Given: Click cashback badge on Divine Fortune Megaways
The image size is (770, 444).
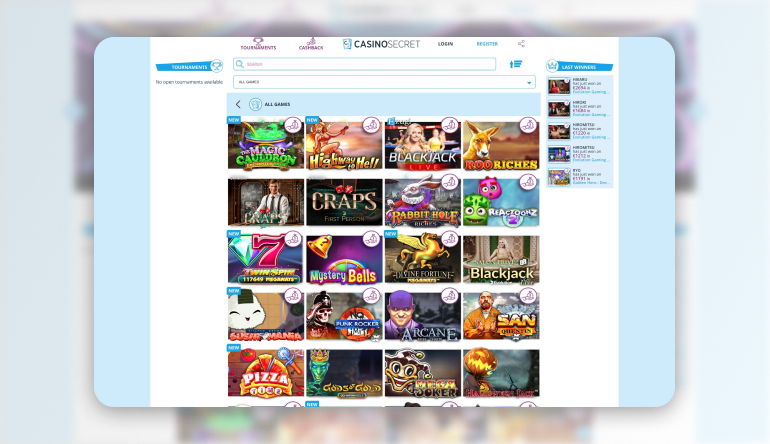Looking at the screenshot, I should 450,239.
